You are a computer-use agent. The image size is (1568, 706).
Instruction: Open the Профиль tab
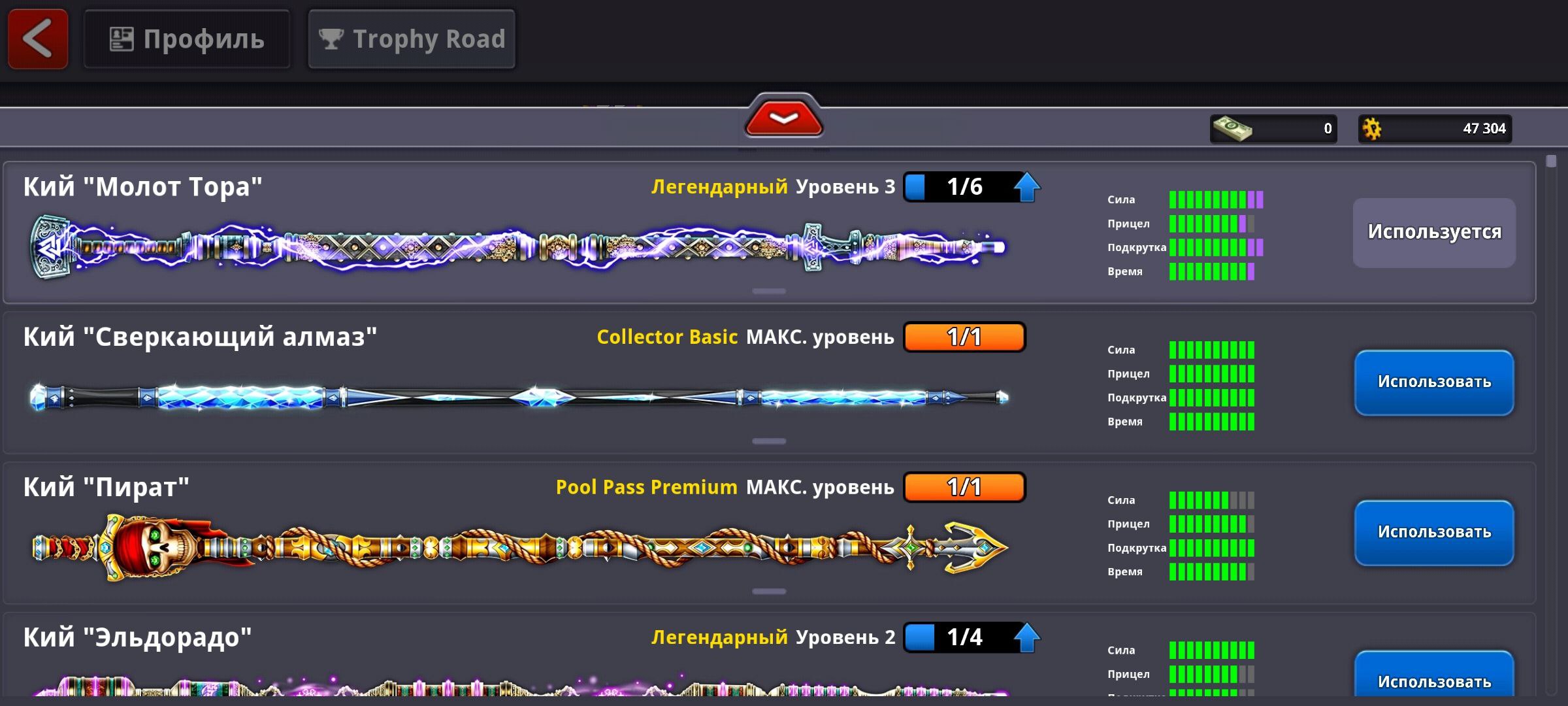coord(187,39)
